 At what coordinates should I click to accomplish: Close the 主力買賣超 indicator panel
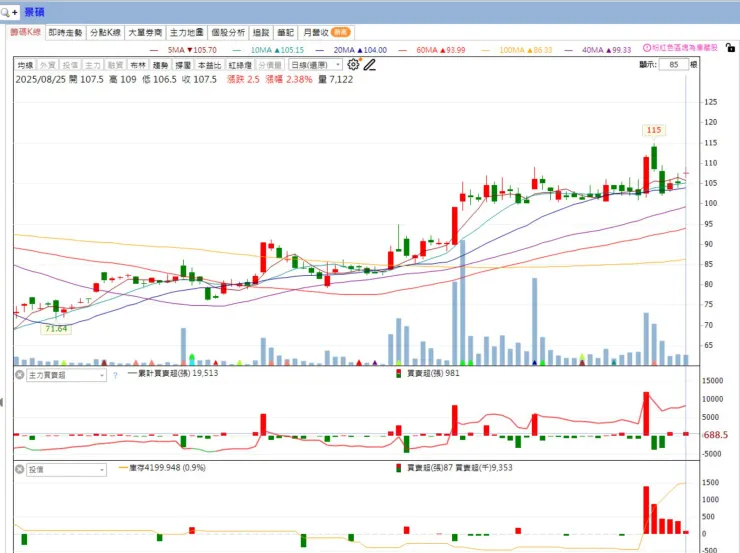coord(19,375)
